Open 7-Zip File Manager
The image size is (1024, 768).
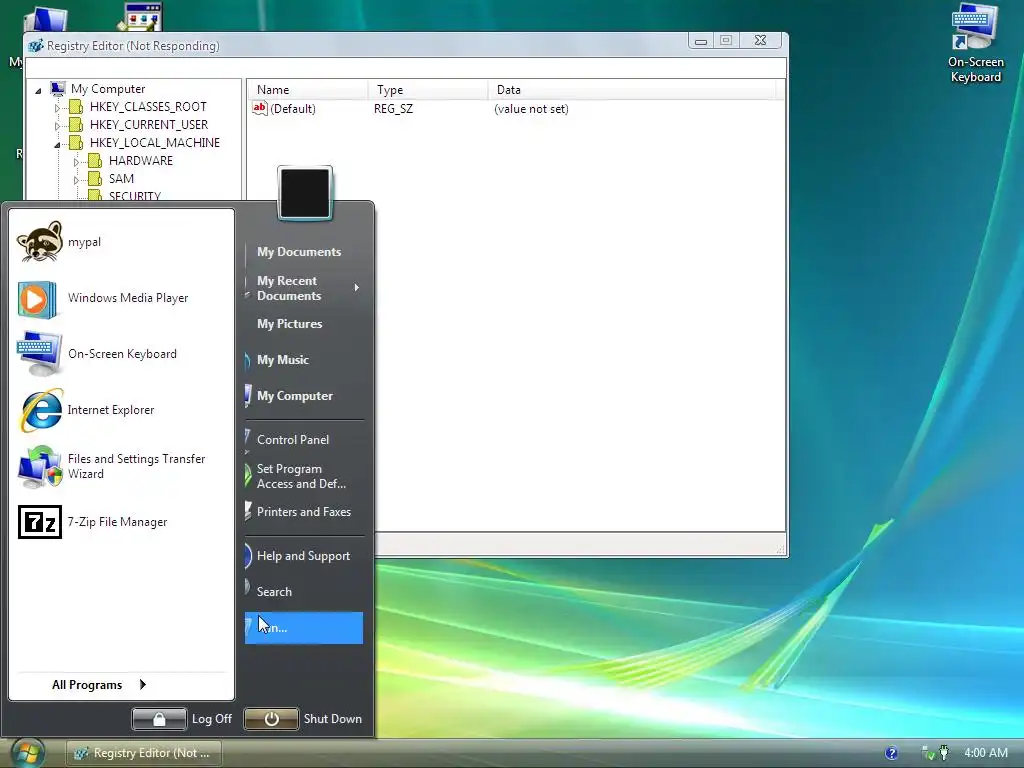click(121, 522)
